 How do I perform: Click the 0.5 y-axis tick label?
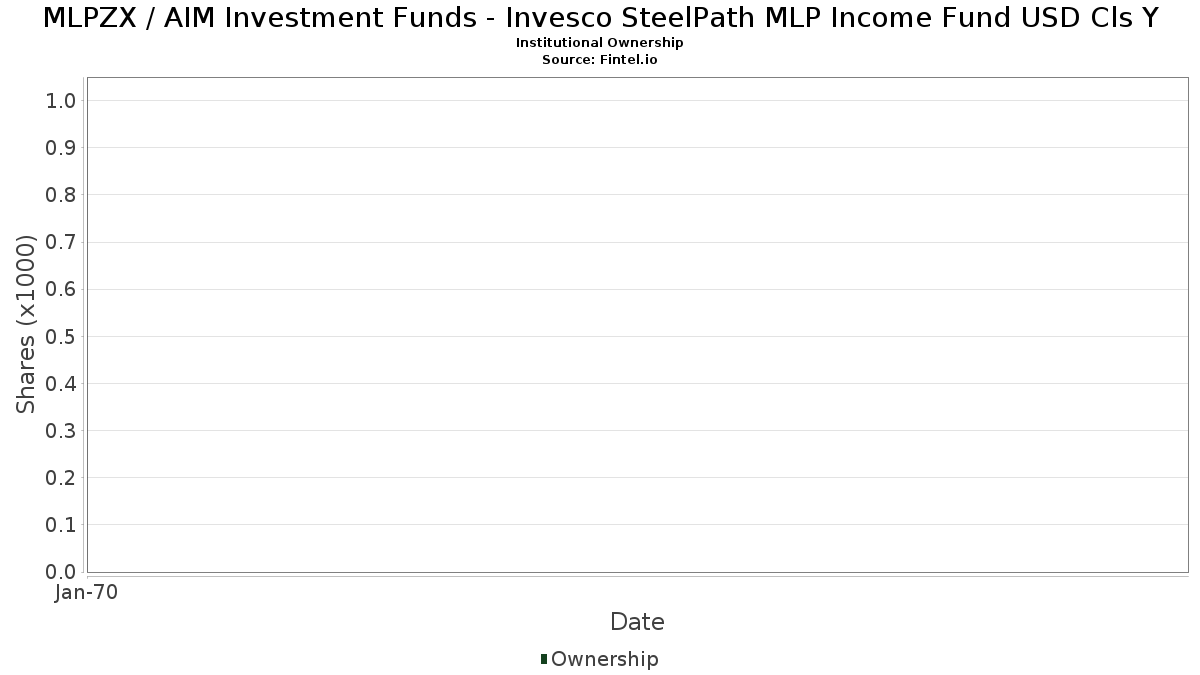point(61,336)
